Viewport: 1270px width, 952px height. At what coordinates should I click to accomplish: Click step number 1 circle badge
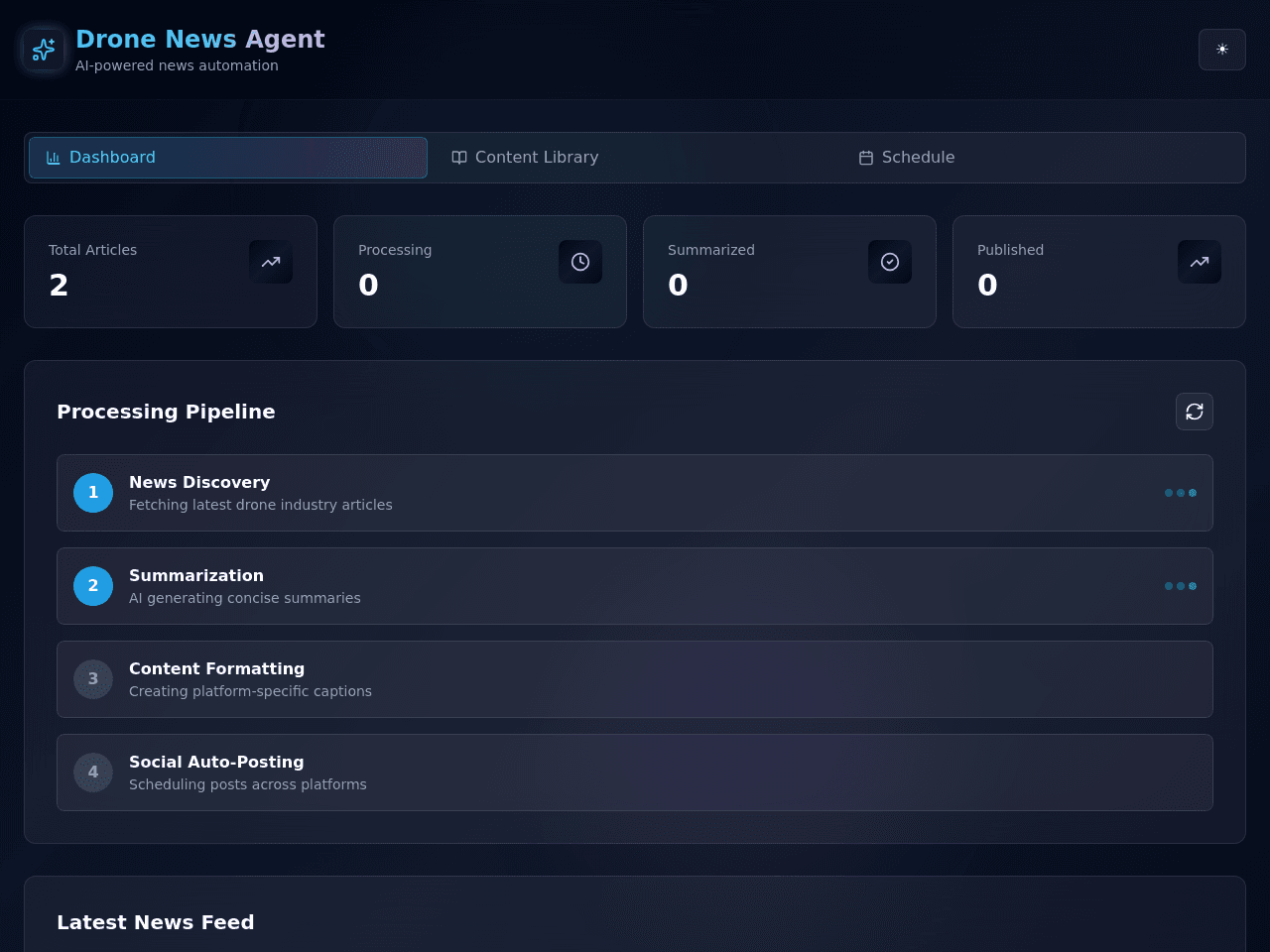point(93,493)
